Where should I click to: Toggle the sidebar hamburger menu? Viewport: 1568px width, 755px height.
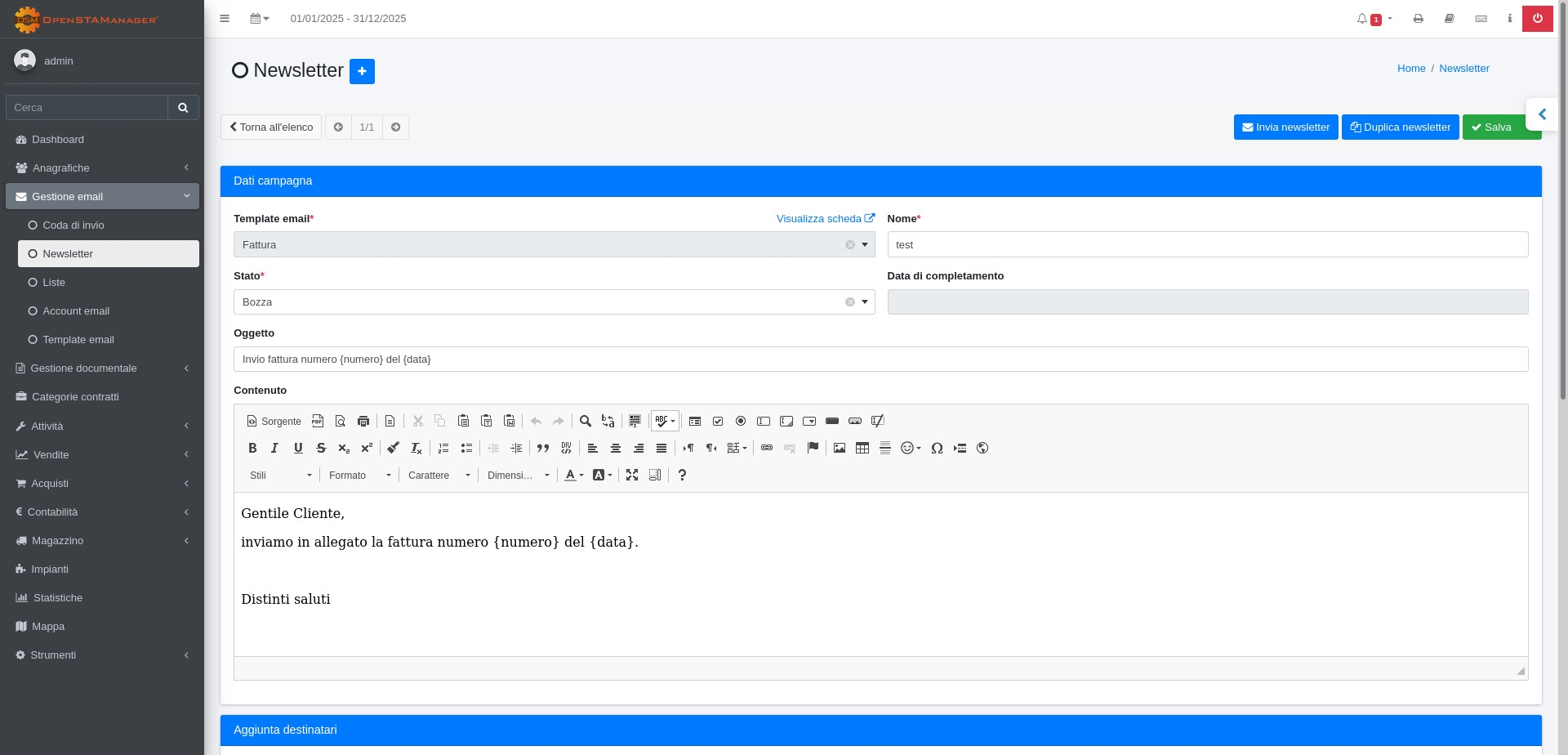click(225, 19)
